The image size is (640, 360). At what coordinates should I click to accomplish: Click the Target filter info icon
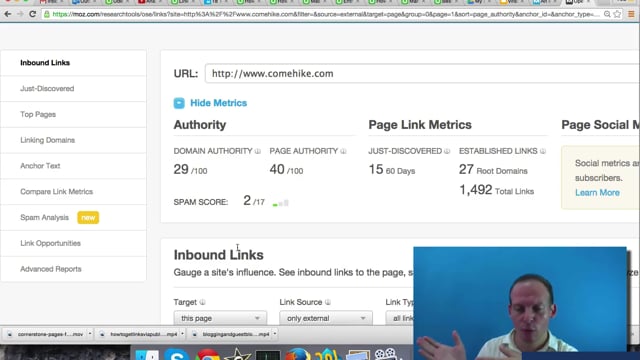(202, 302)
